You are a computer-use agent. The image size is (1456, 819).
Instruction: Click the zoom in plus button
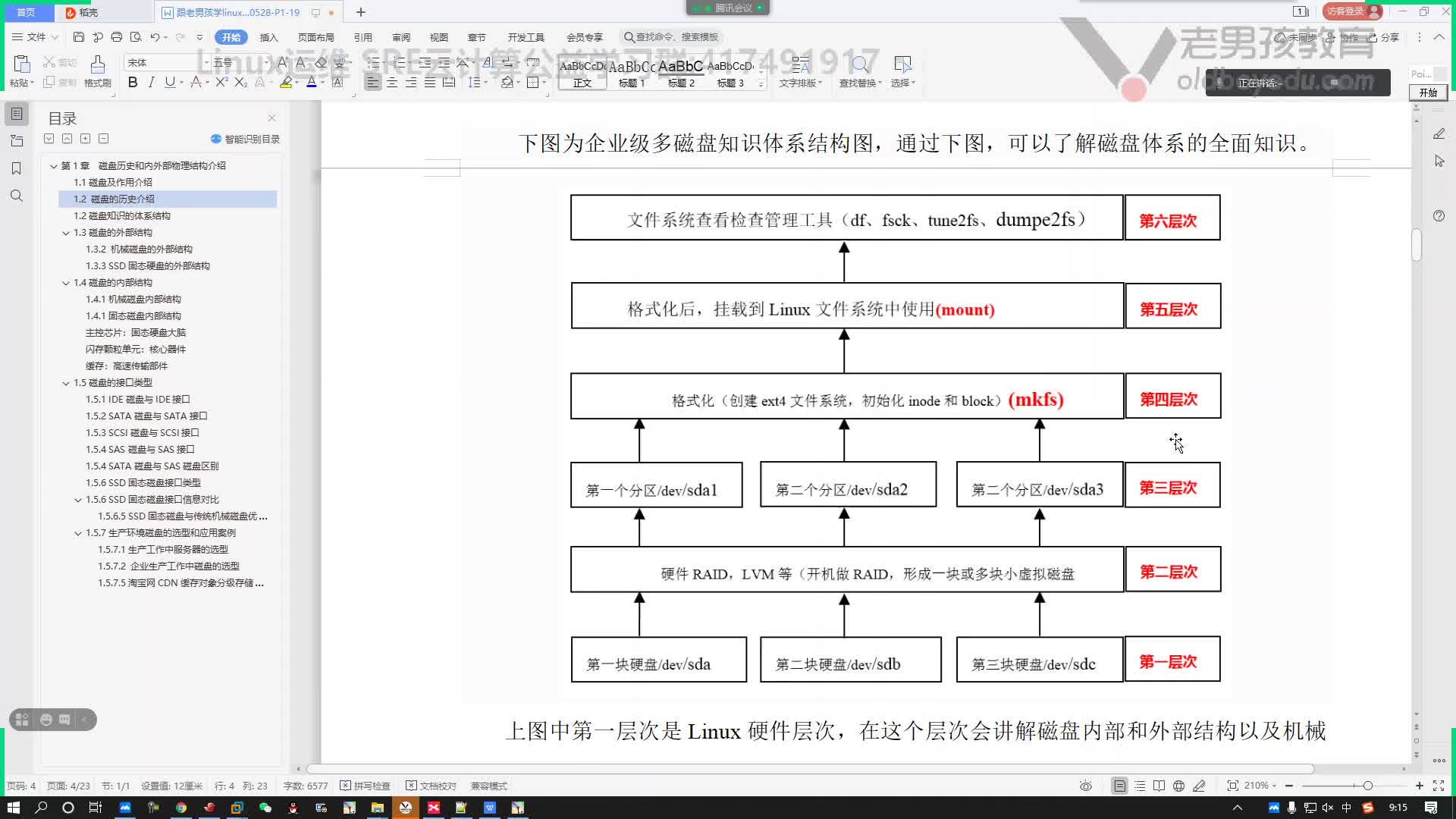pos(1420,786)
